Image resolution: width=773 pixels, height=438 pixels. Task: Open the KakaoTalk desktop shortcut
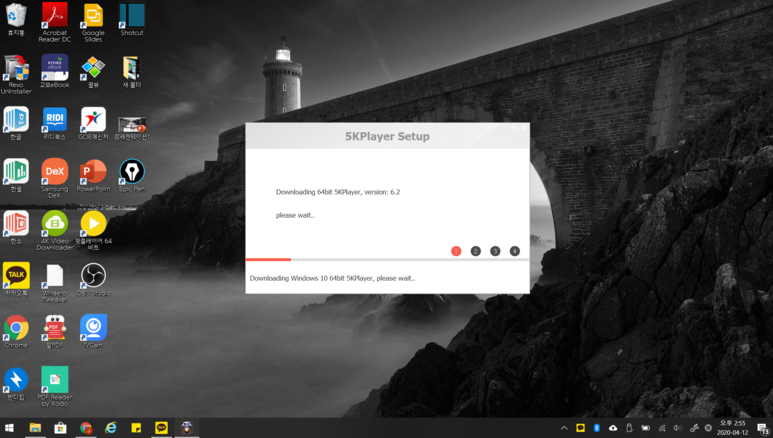(16, 279)
